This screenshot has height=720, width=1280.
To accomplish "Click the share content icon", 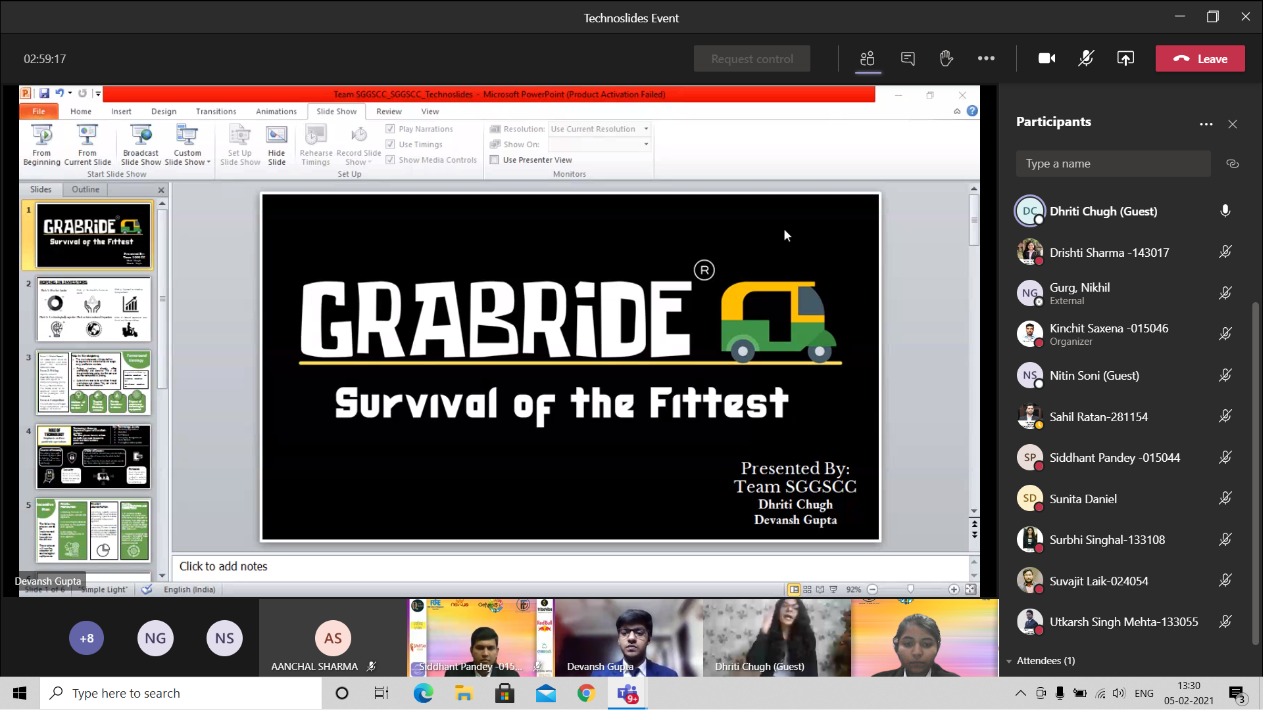I will pyautogui.click(x=1125, y=59).
